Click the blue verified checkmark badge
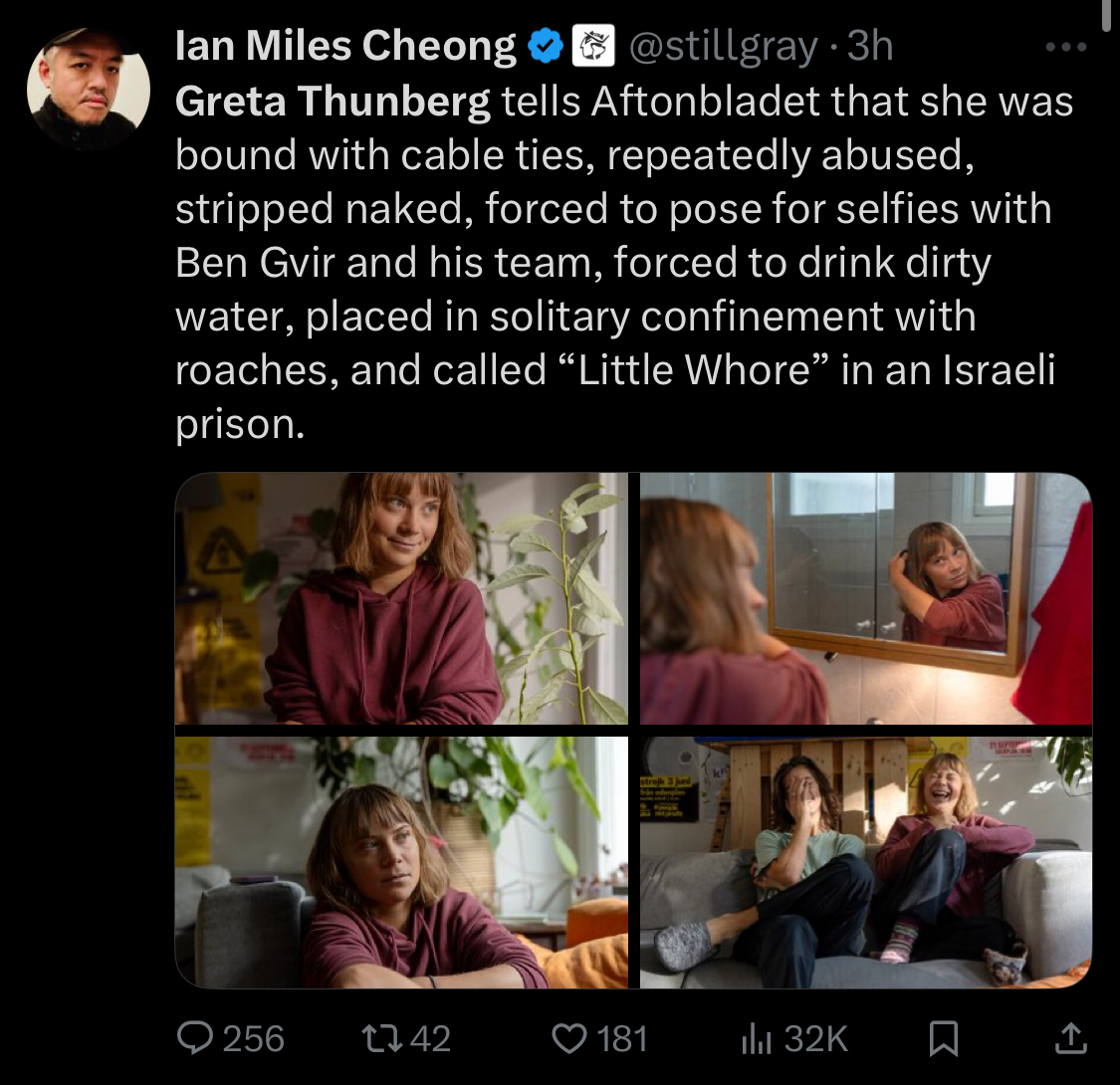 [546, 47]
